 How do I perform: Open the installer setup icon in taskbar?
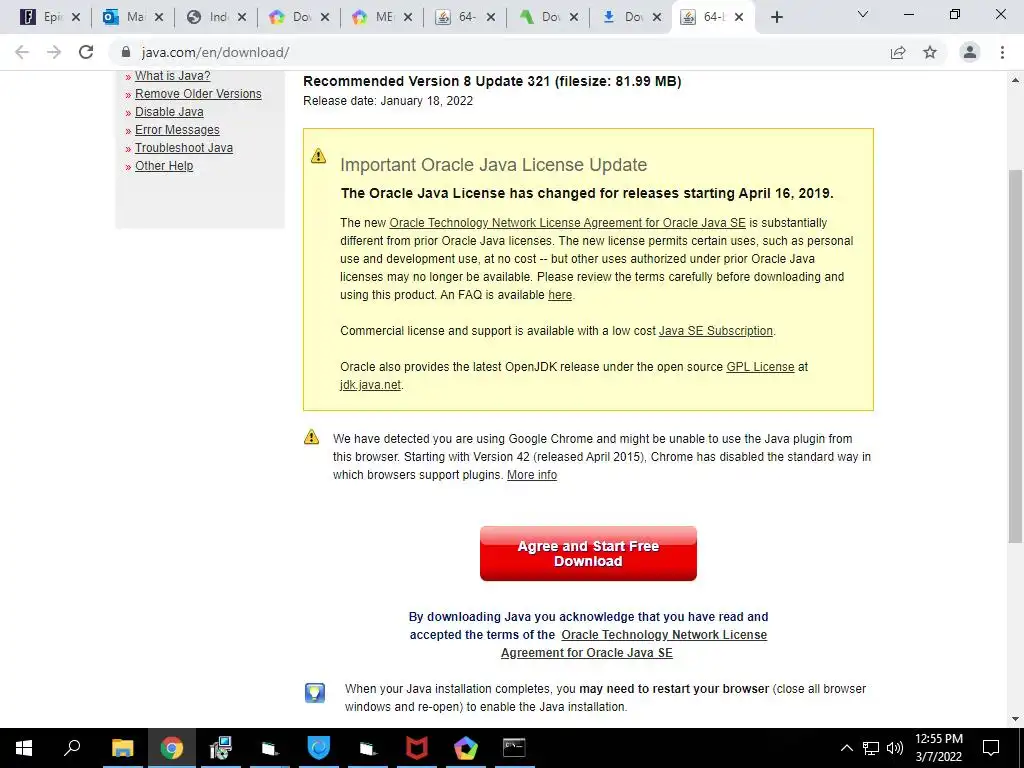click(221, 748)
